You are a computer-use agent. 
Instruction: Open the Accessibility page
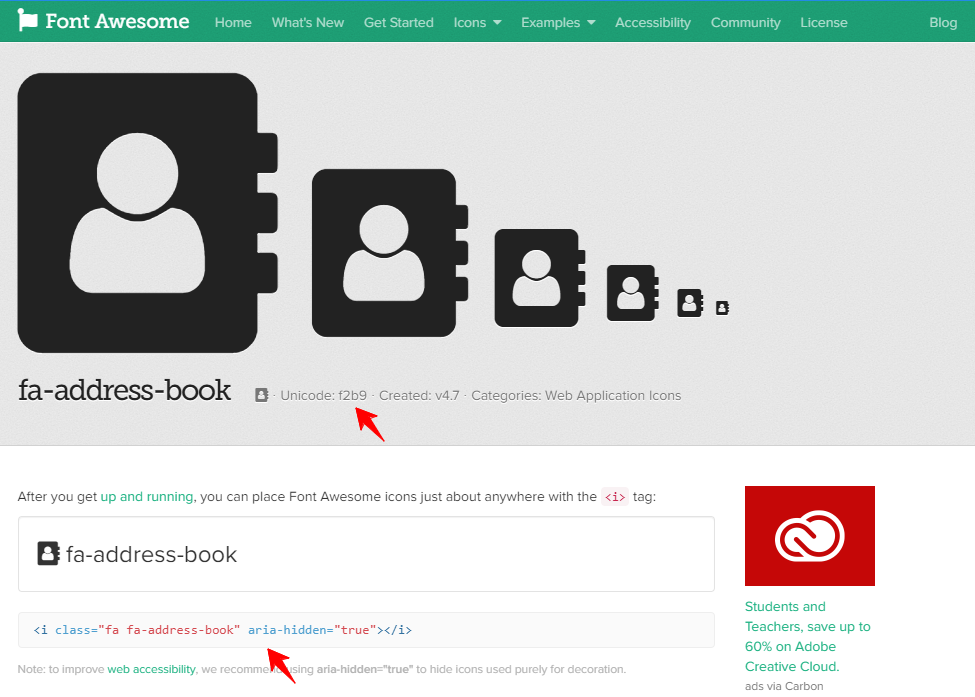(653, 22)
